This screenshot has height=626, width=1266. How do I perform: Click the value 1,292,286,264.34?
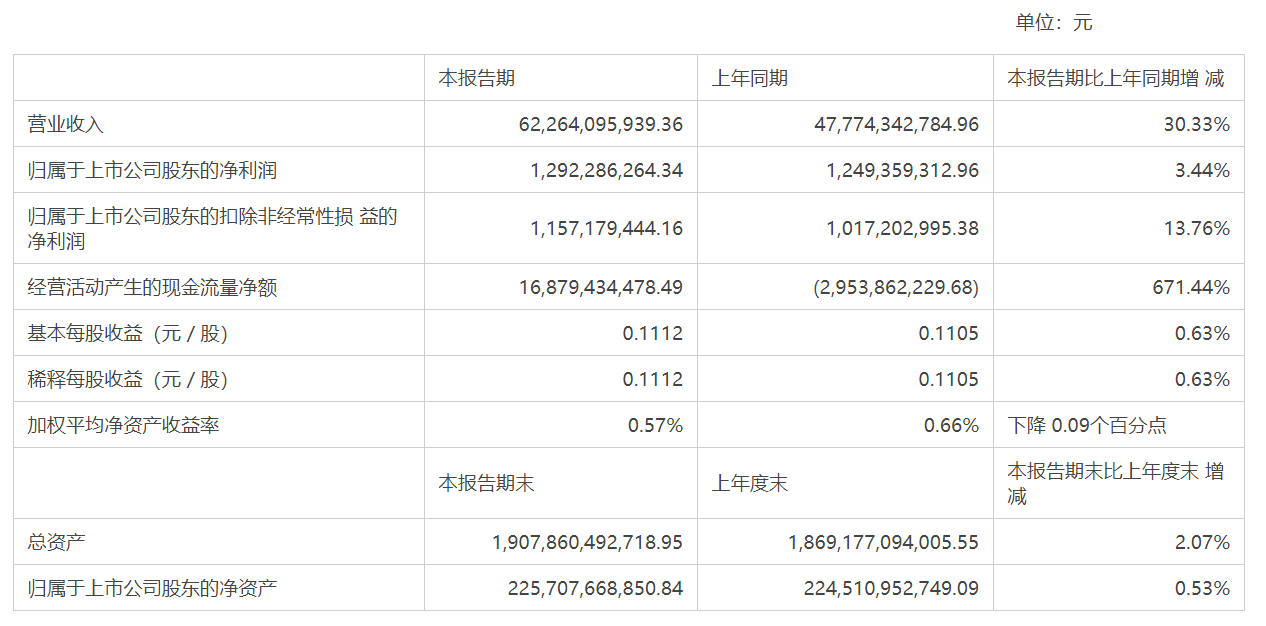pos(606,171)
